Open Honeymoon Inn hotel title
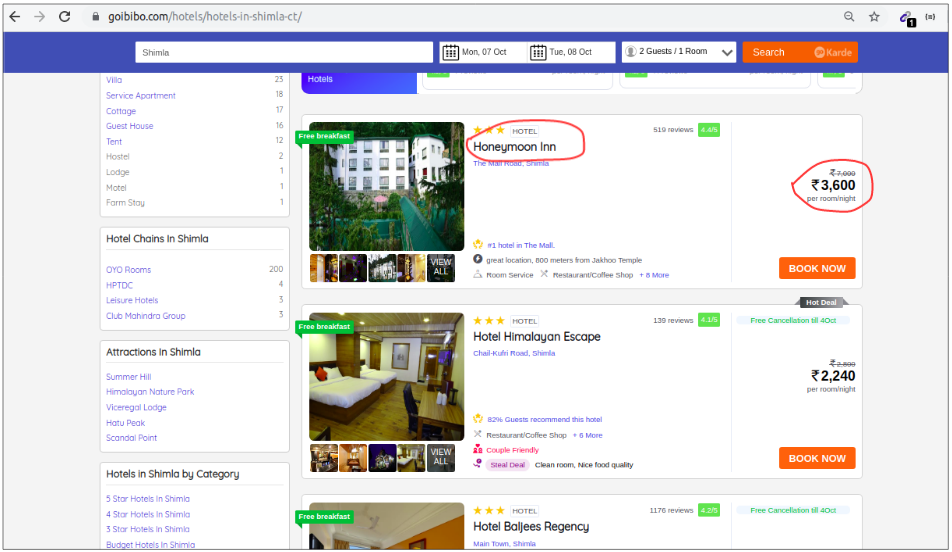 (514, 147)
